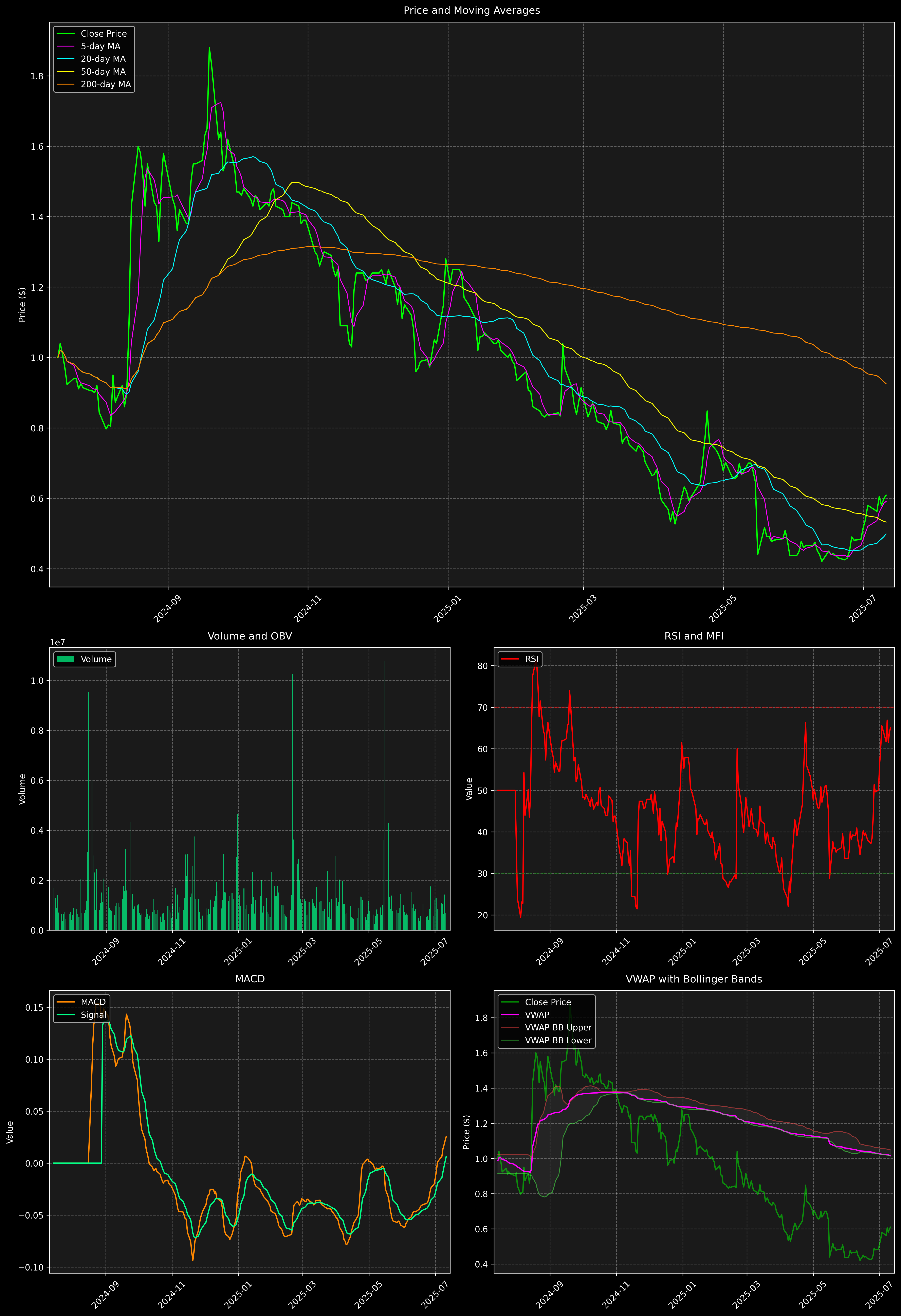The image size is (901, 1316).
Task: Click orange line sample beside '200-day MA'
Action: 66,84
